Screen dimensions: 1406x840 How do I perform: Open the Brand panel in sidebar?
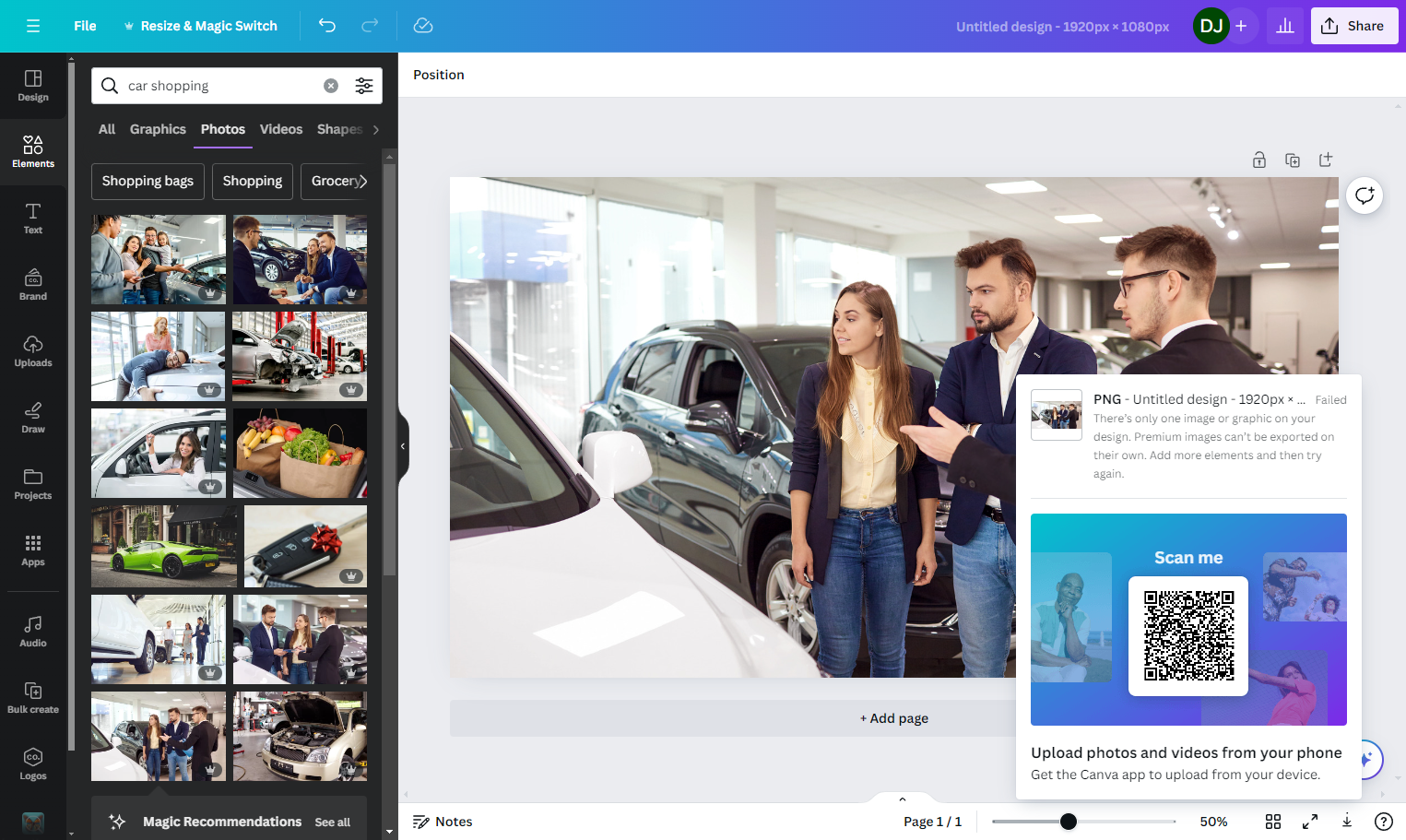(33, 285)
